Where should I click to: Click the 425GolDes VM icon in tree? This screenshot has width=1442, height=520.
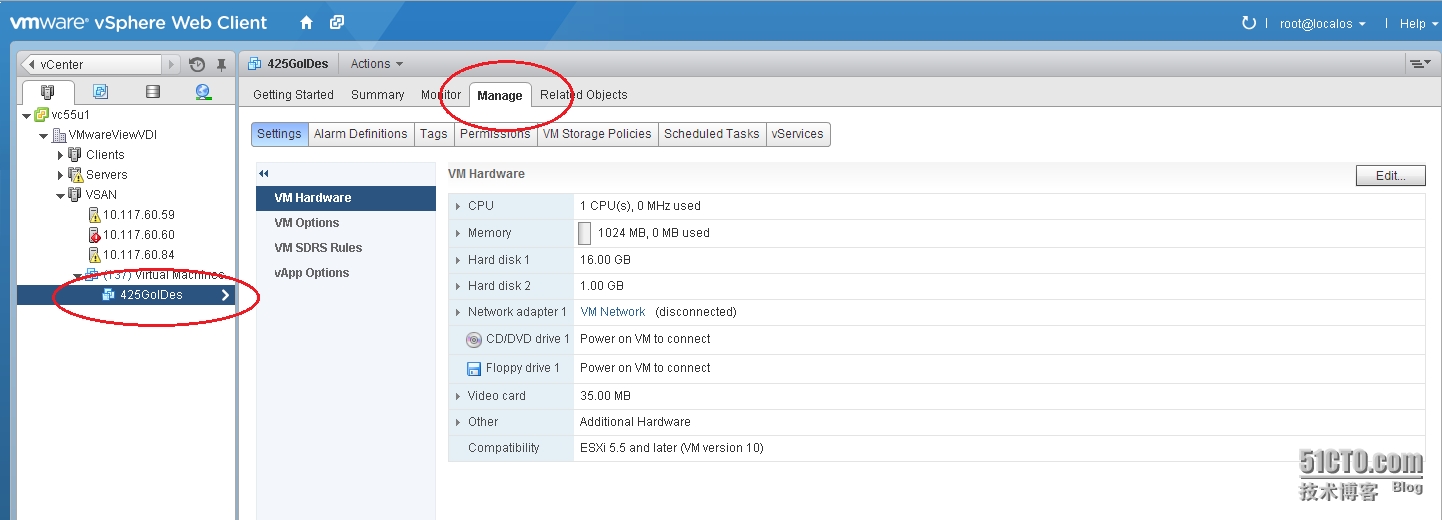tap(110, 295)
